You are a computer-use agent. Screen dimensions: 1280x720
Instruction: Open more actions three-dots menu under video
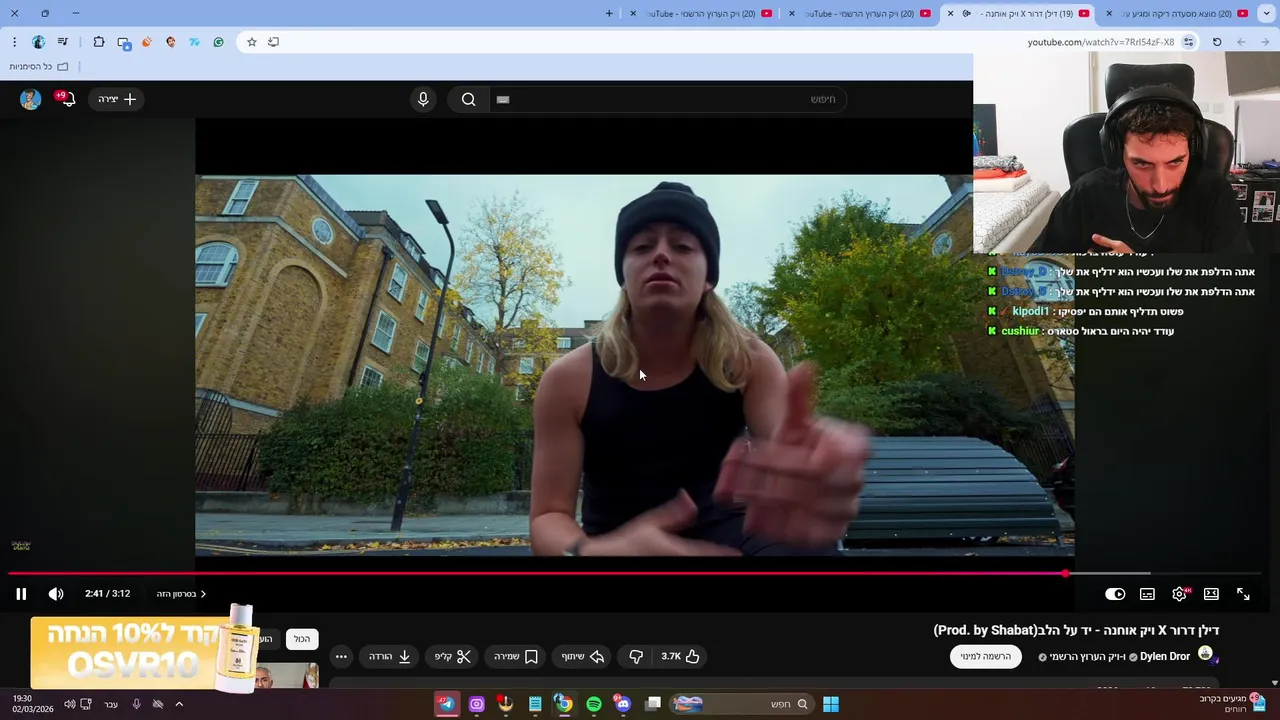click(x=341, y=657)
